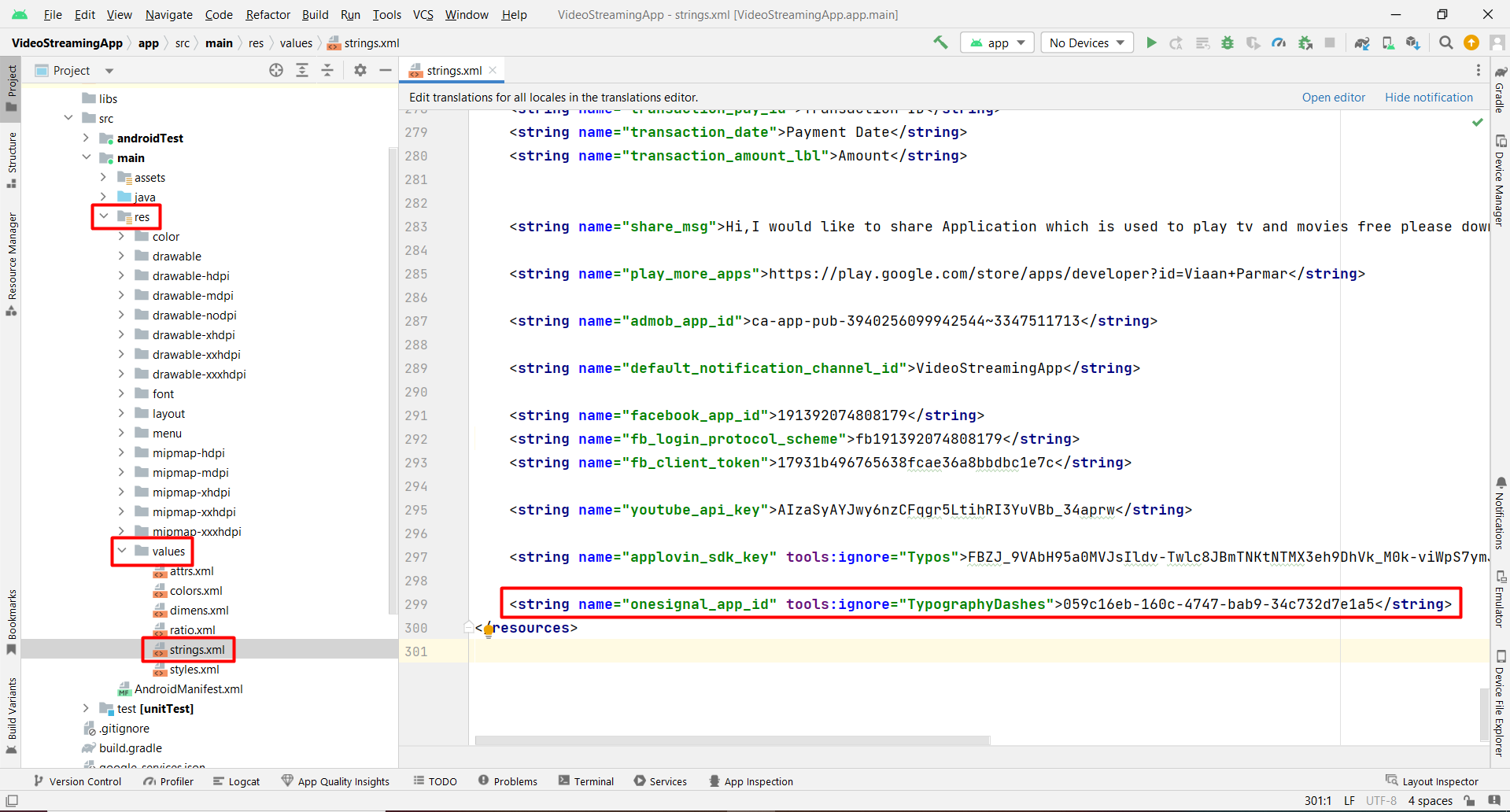Screen dimensions: 1510x812
Task: Toggle tool window bars icon bottom-left
Action: tap(12, 800)
